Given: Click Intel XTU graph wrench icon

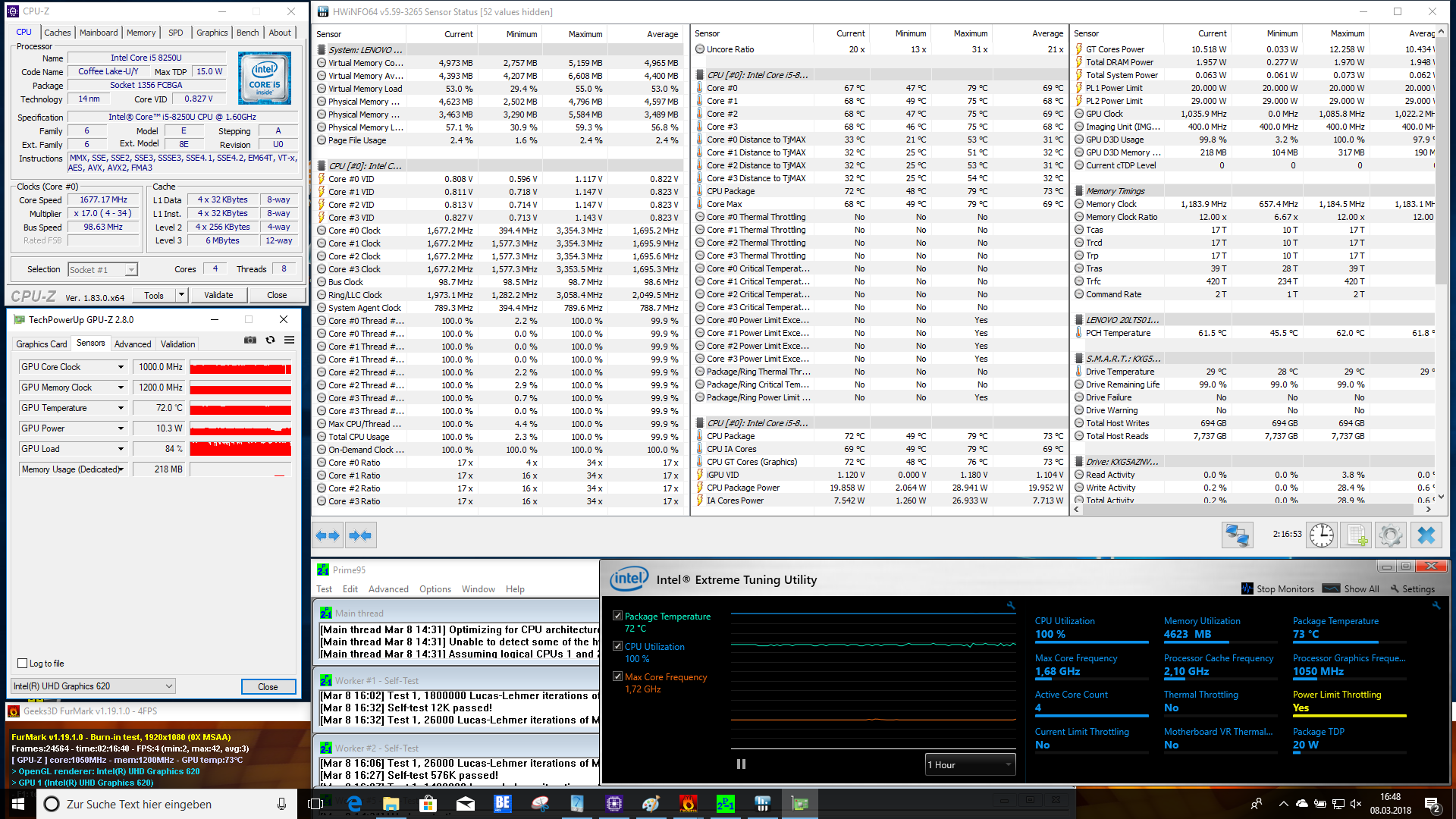Looking at the screenshot, I should pos(1011,605).
